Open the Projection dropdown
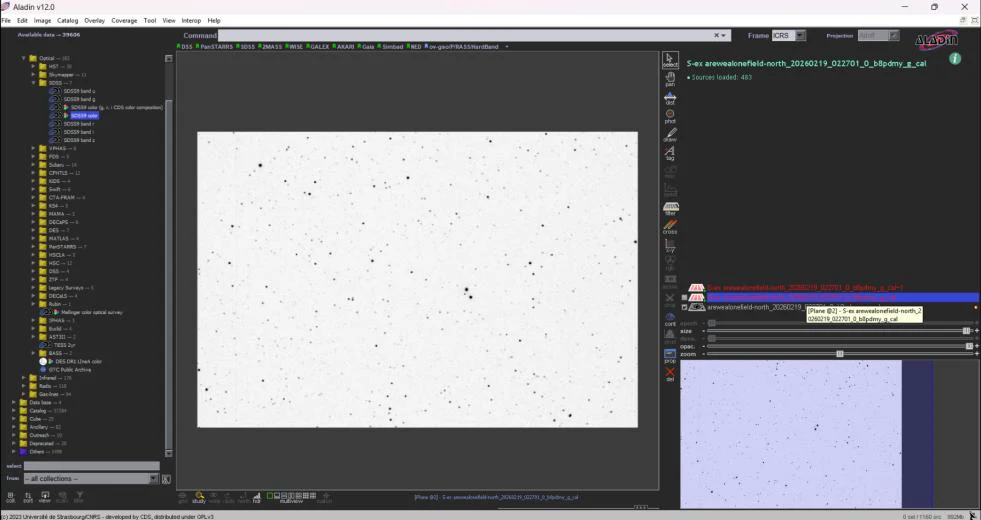The image size is (981, 520). (878, 36)
